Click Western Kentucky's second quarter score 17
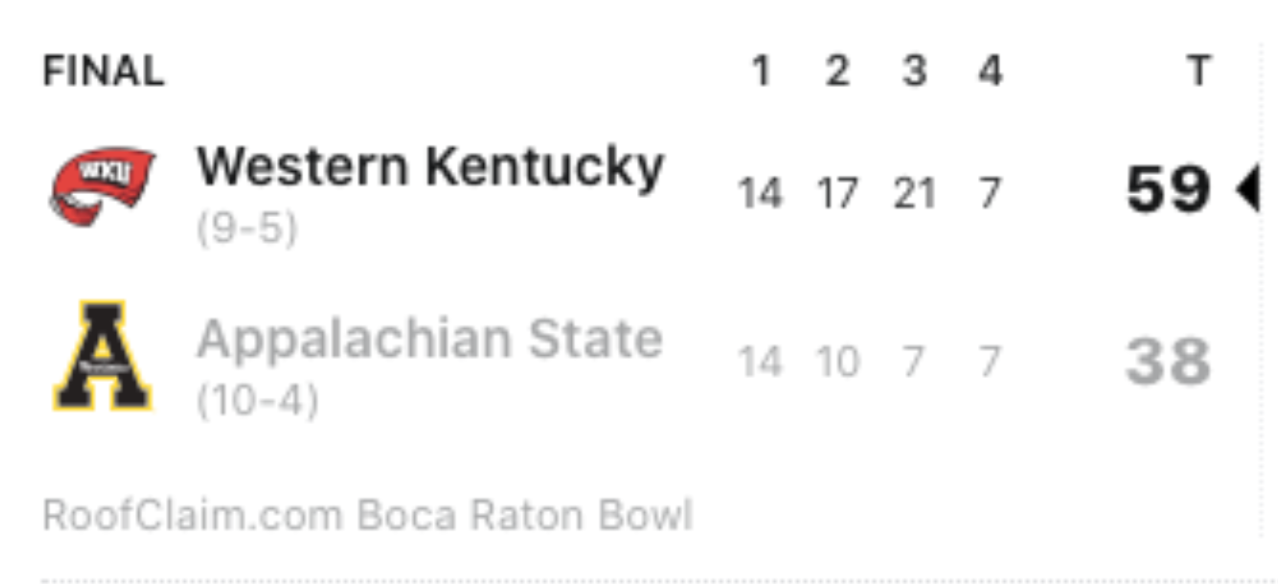This screenshot has width=1278, height=584. click(837, 193)
